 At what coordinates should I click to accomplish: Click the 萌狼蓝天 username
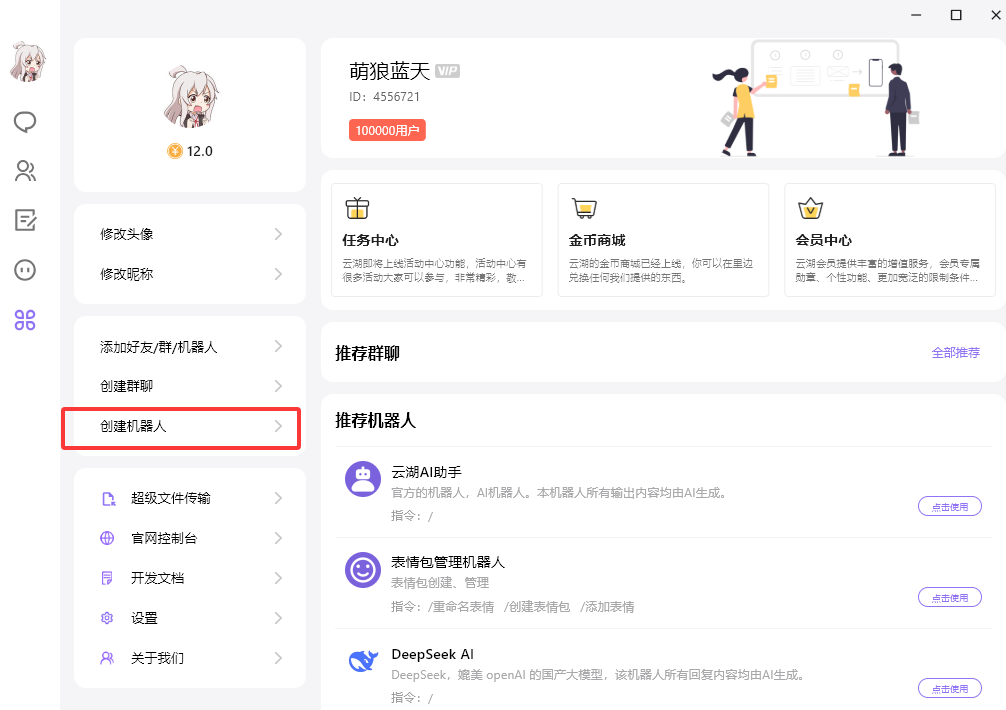pos(389,71)
